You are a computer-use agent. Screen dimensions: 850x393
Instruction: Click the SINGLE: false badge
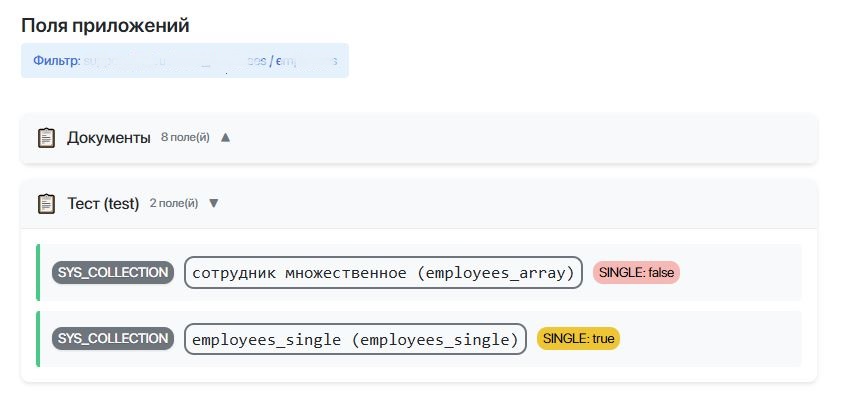pyautogui.click(x=636, y=273)
